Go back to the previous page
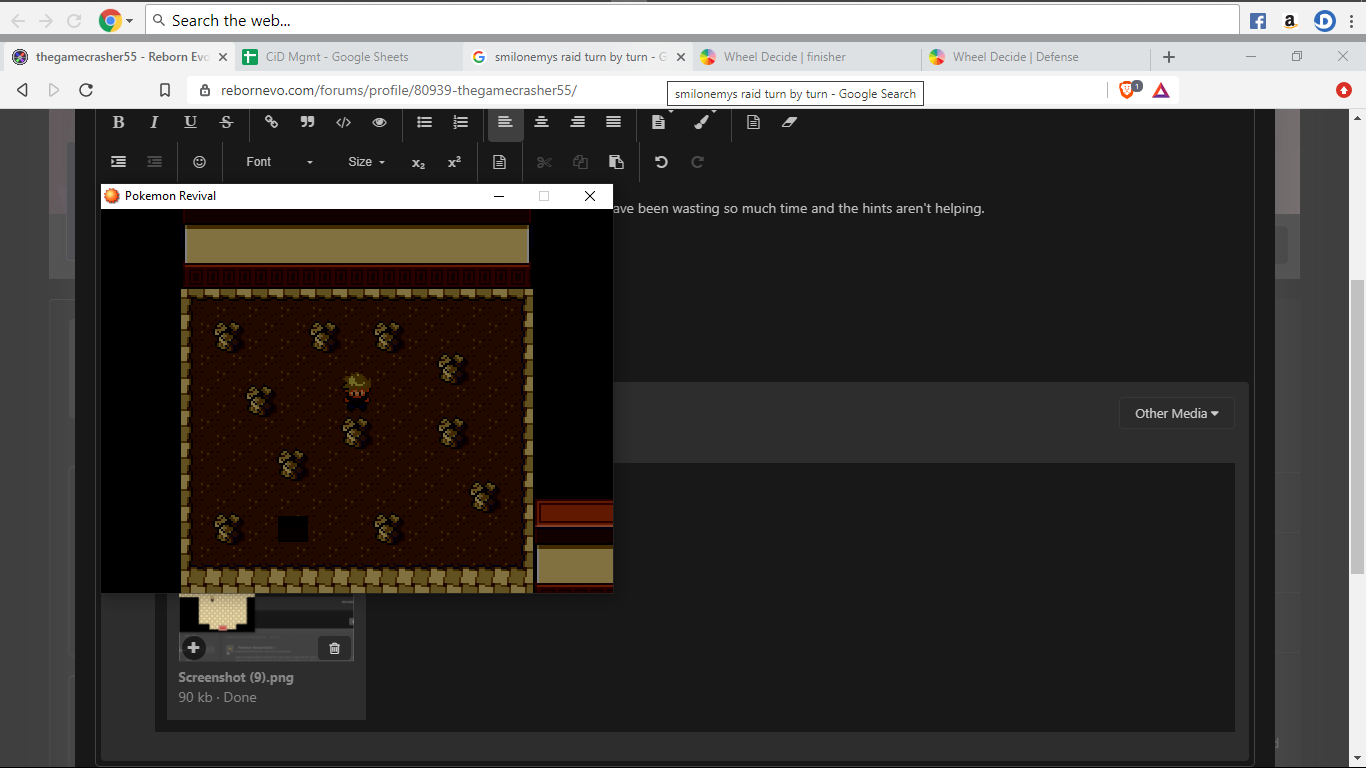1366x768 pixels. click(x=22, y=90)
